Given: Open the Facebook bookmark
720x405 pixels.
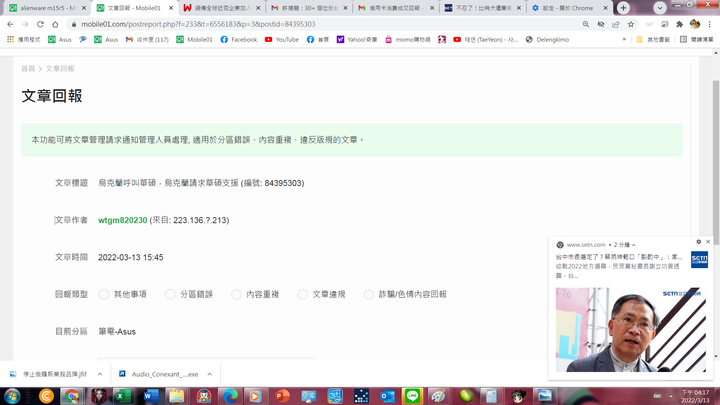Looking at the screenshot, I should (x=239, y=39).
